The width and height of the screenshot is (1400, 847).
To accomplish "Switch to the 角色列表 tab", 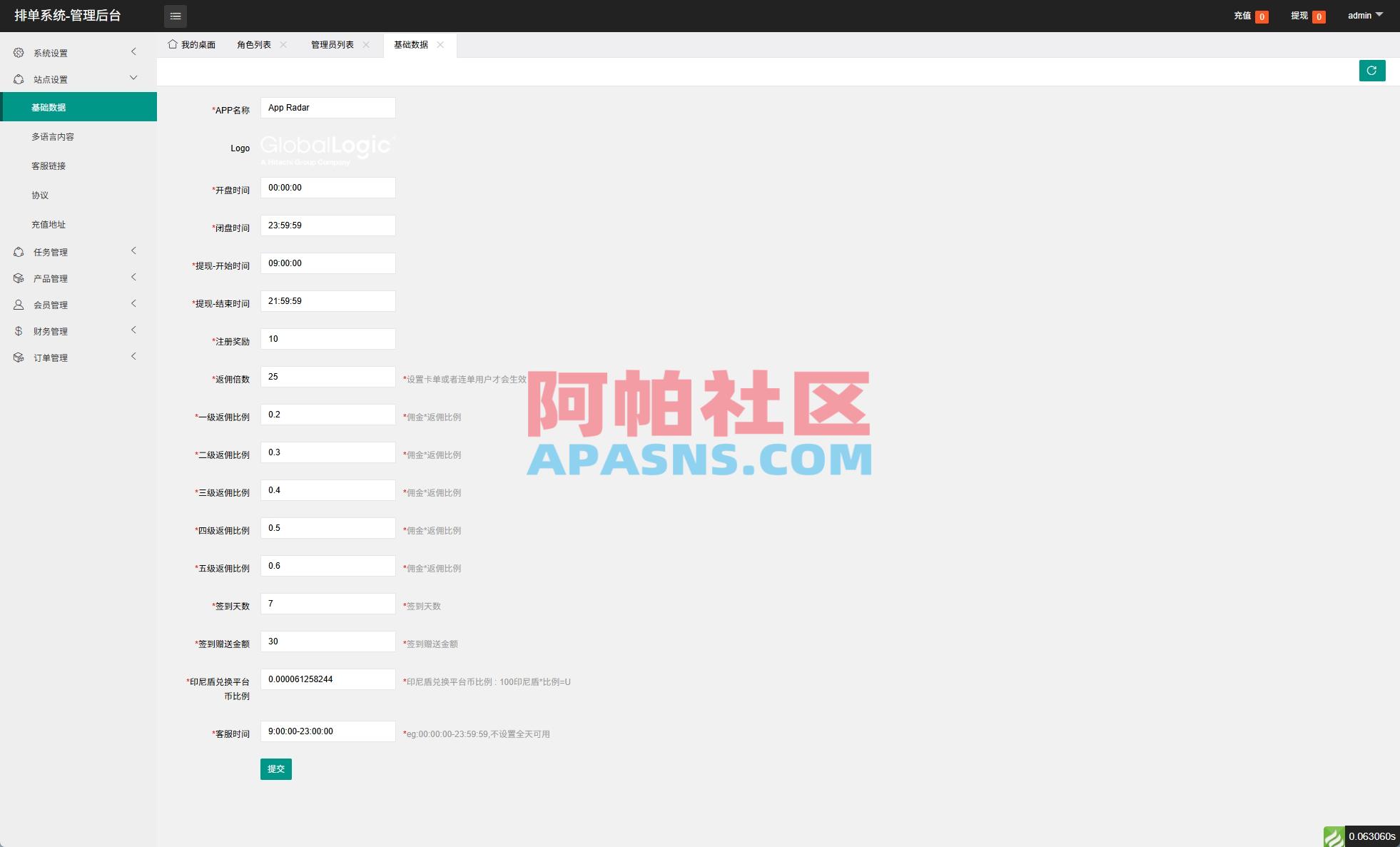I will (254, 44).
